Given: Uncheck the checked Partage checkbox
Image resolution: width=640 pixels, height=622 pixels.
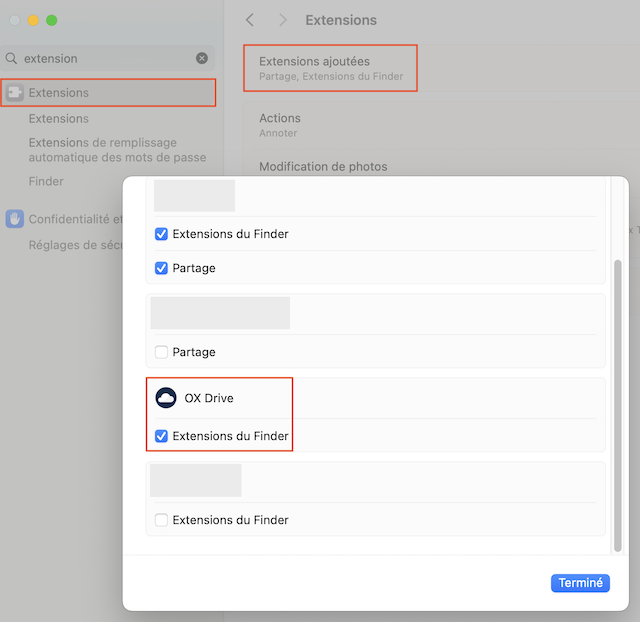Looking at the screenshot, I should click(x=161, y=268).
